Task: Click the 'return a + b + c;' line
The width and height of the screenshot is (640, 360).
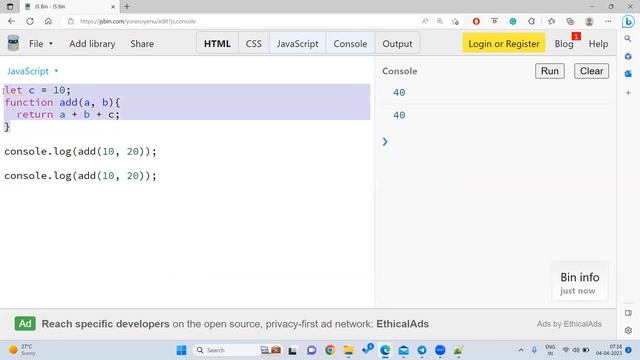Action: (x=68, y=114)
